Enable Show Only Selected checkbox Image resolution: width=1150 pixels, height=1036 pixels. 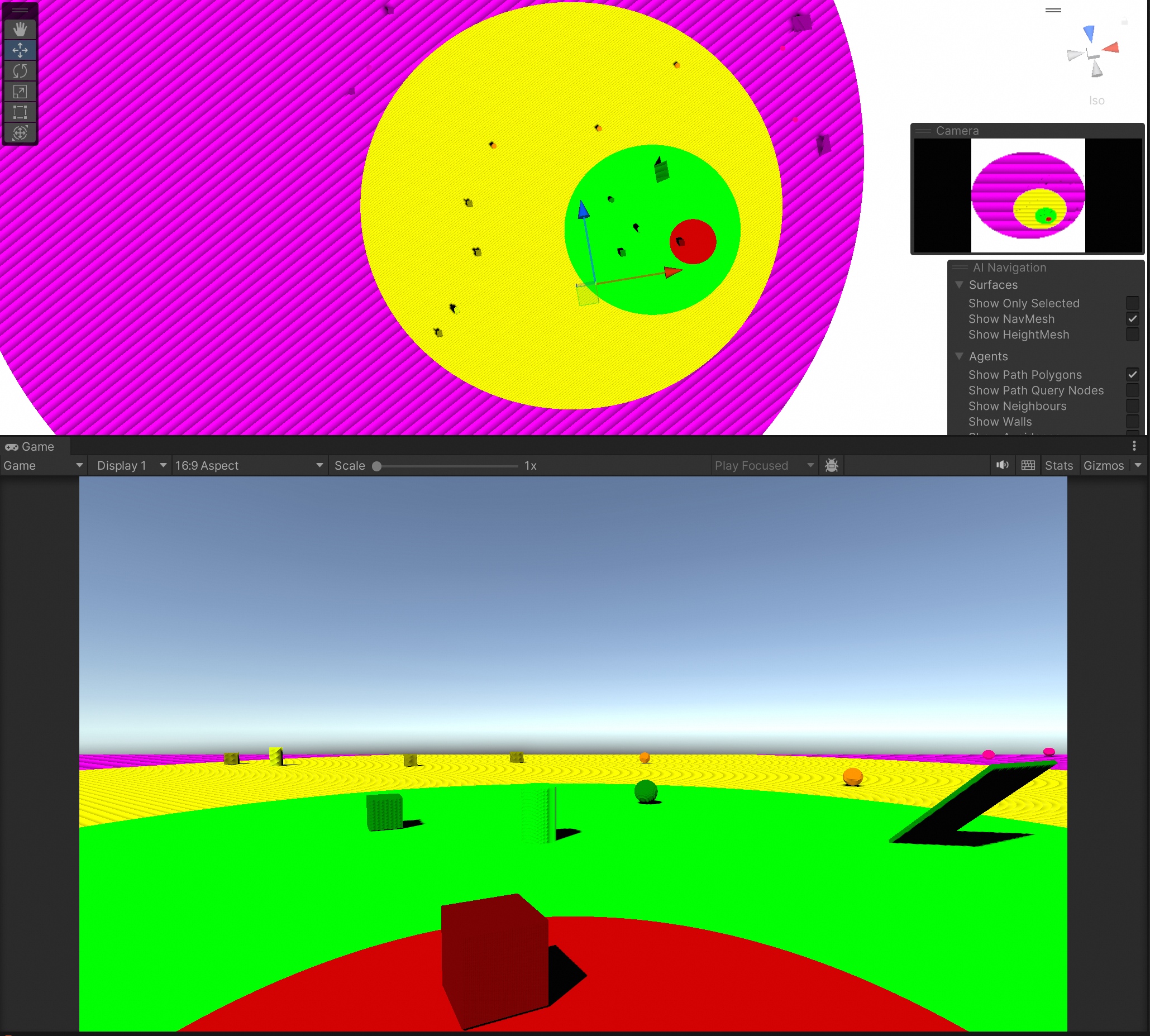pos(1132,303)
